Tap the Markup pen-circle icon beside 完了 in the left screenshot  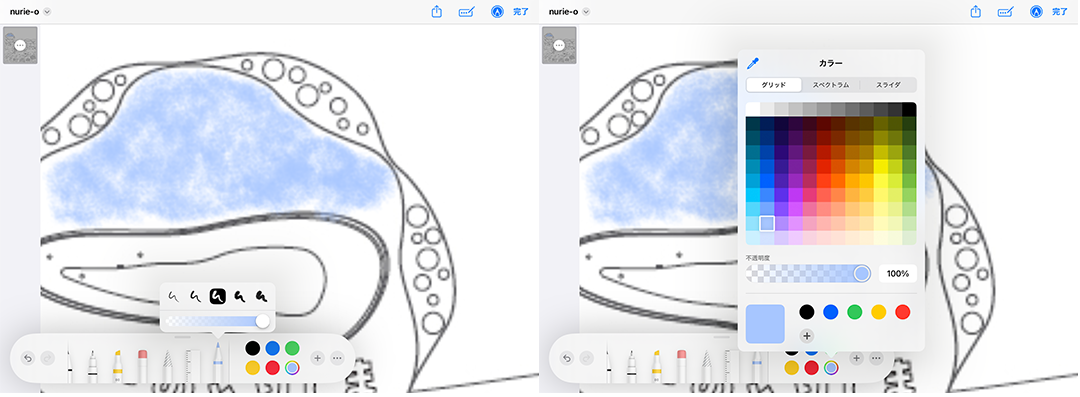tap(497, 12)
